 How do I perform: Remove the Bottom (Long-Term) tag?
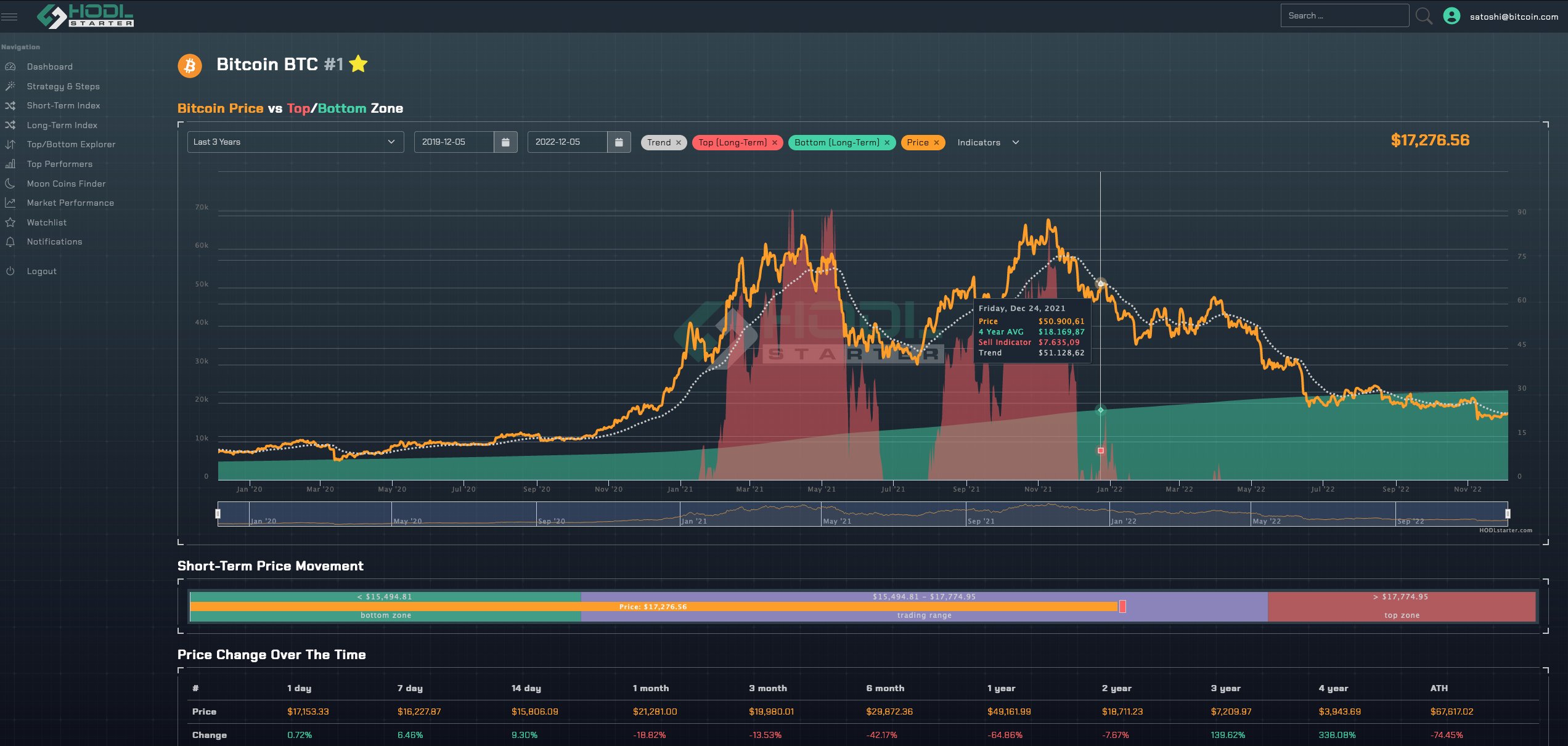pos(887,143)
